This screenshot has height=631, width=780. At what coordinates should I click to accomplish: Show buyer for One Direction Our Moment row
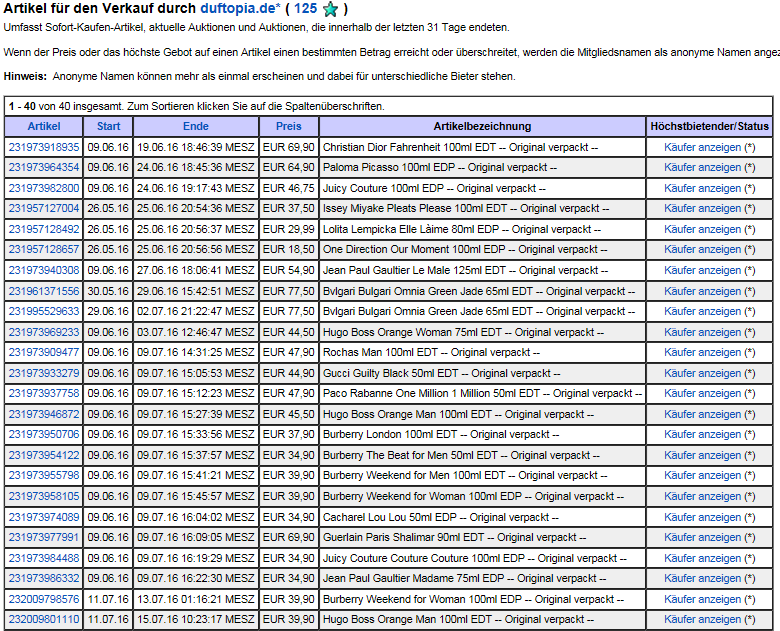tap(702, 249)
